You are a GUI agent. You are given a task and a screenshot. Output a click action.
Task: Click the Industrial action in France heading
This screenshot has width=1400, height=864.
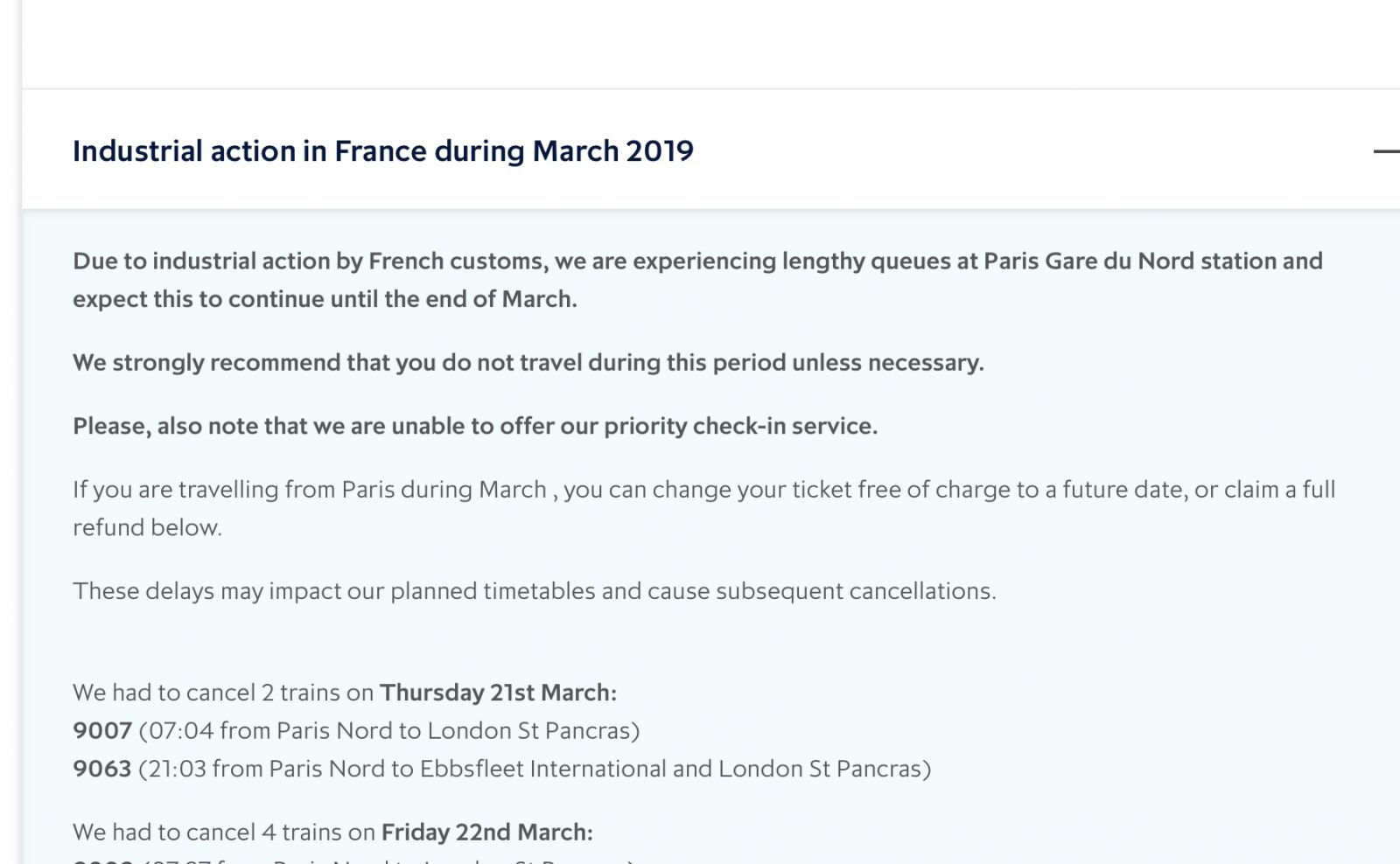(382, 151)
